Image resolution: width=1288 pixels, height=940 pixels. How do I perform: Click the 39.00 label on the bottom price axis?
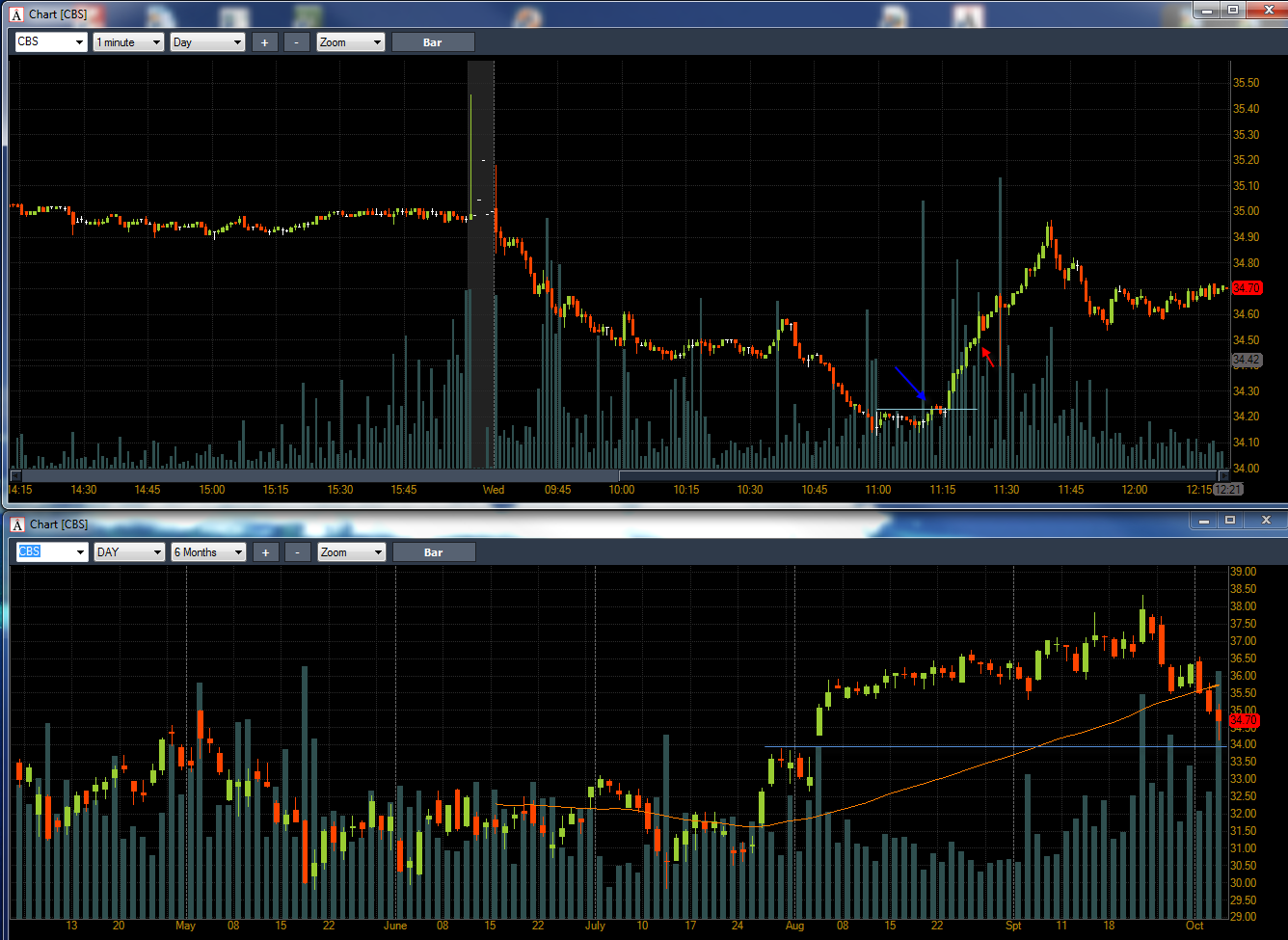tap(1243, 572)
